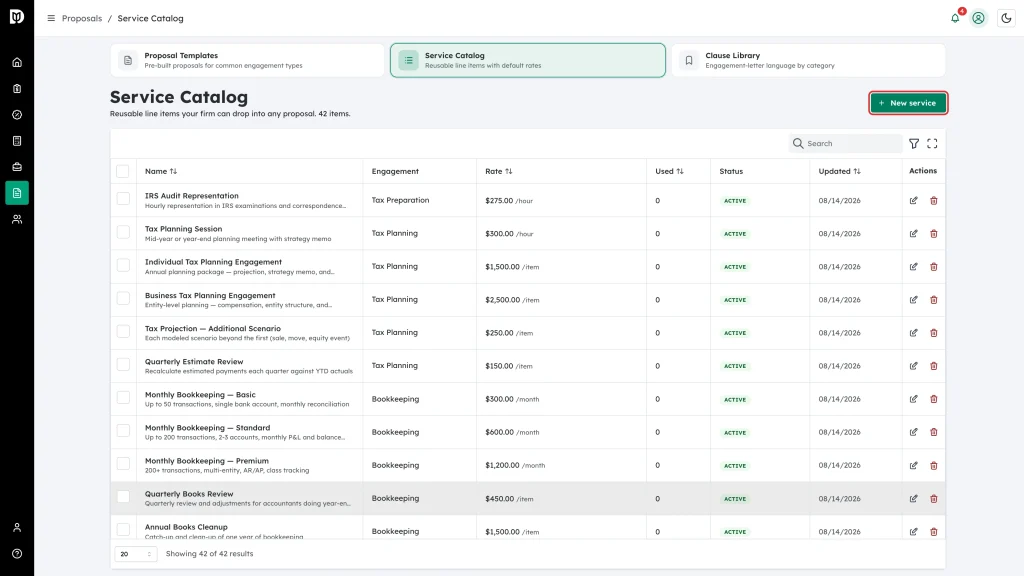Select the highlighted Proposals document icon in sidebar

(x=17, y=193)
